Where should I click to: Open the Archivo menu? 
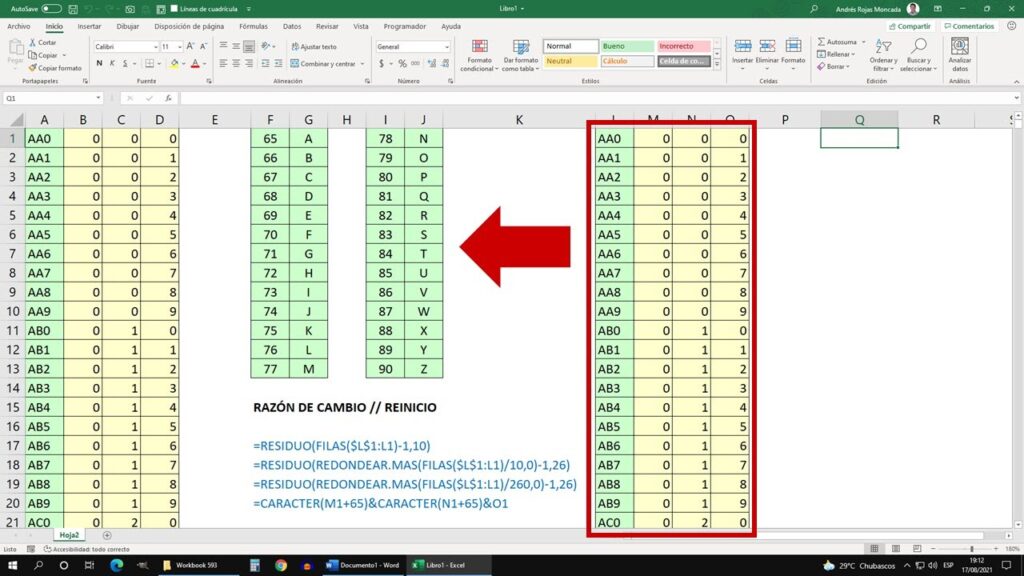coord(18,27)
